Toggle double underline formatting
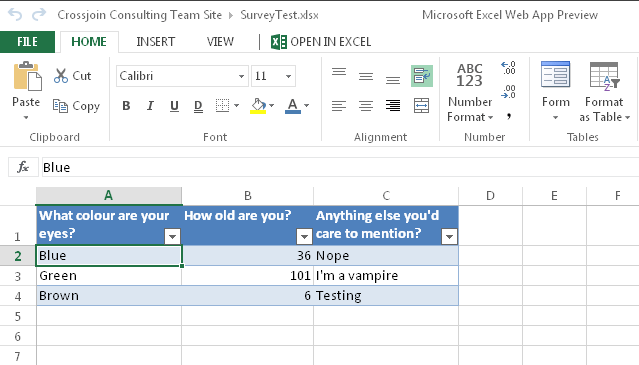 (198, 106)
